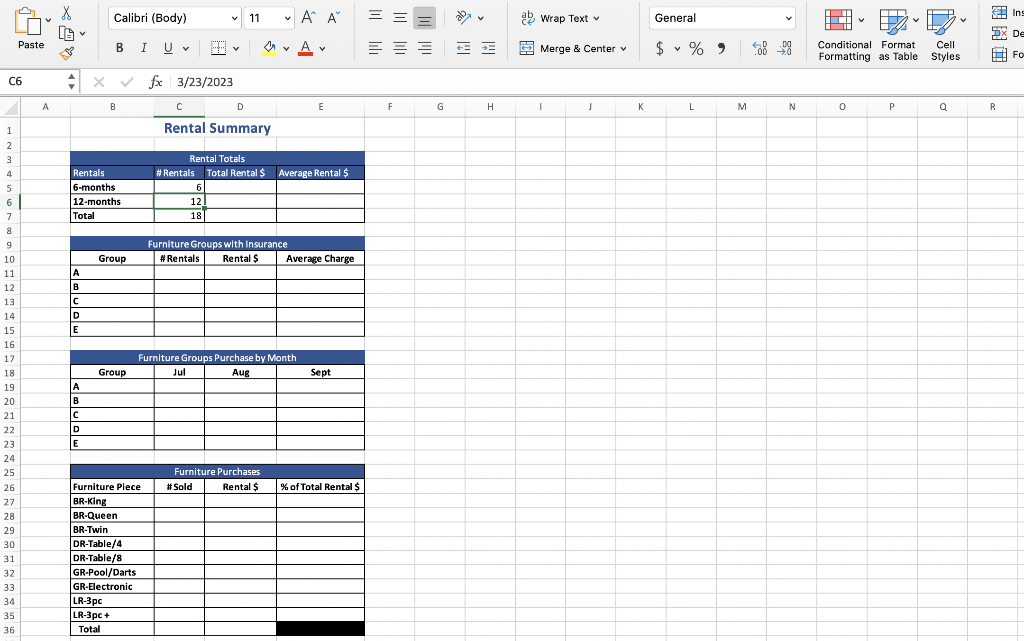1024x641 pixels.
Task: Click Merge & Center button
Action: (x=567, y=48)
